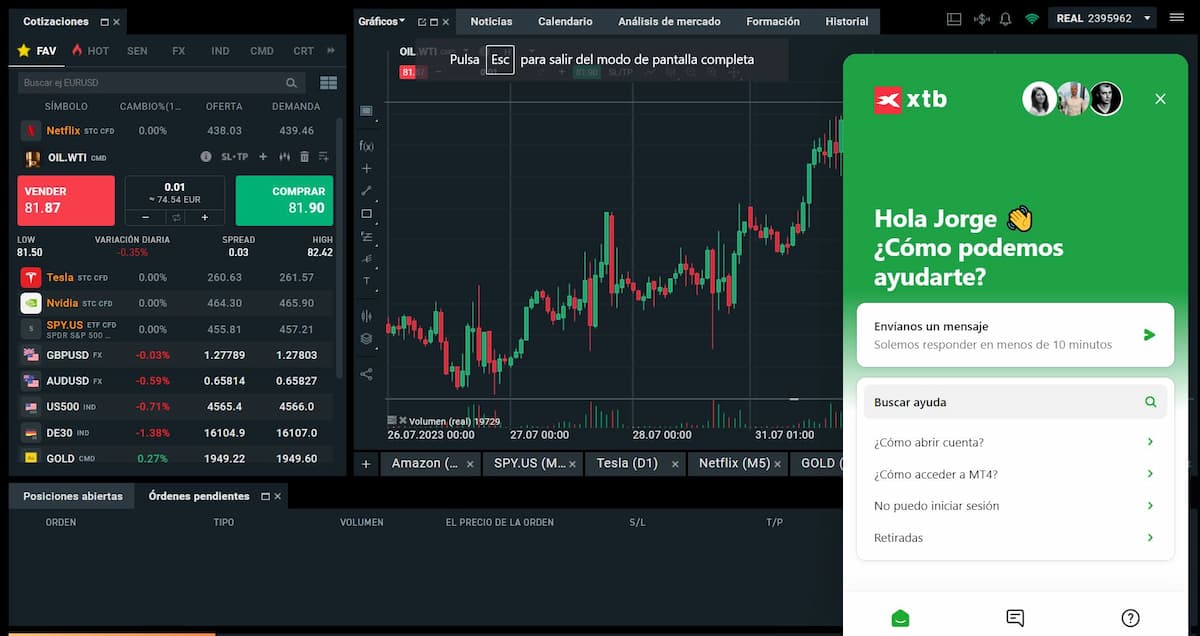The image size is (1200, 636).
Task: Click the Buscar ej EURUSD search field
Action: pos(150,83)
